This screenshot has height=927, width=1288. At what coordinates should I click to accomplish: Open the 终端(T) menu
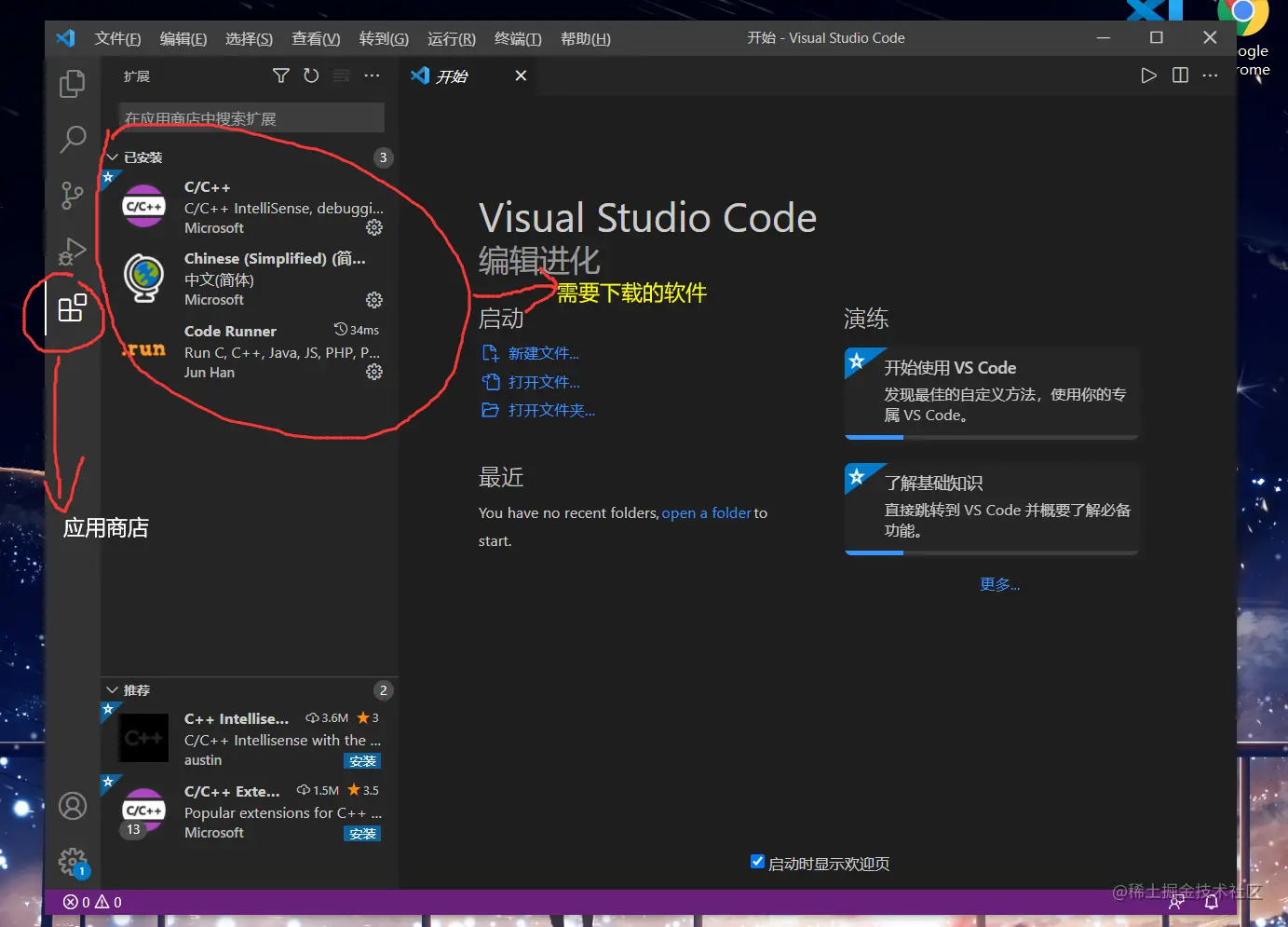pyautogui.click(x=518, y=38)
